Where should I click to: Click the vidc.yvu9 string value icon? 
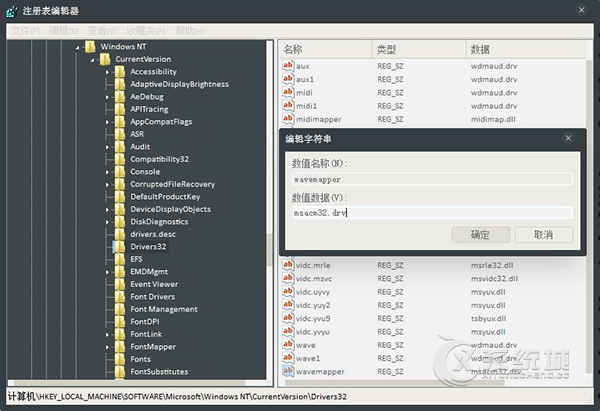288,318
